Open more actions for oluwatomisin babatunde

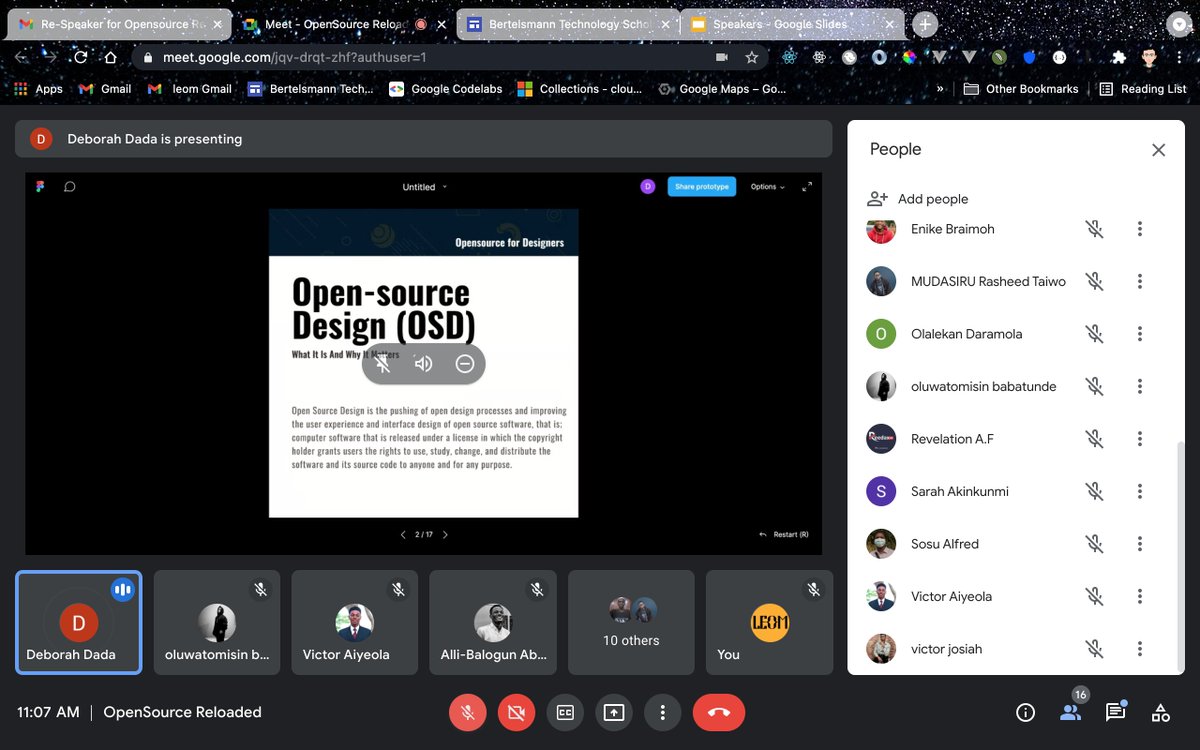pyautogui.click(x=1140, y=387)
